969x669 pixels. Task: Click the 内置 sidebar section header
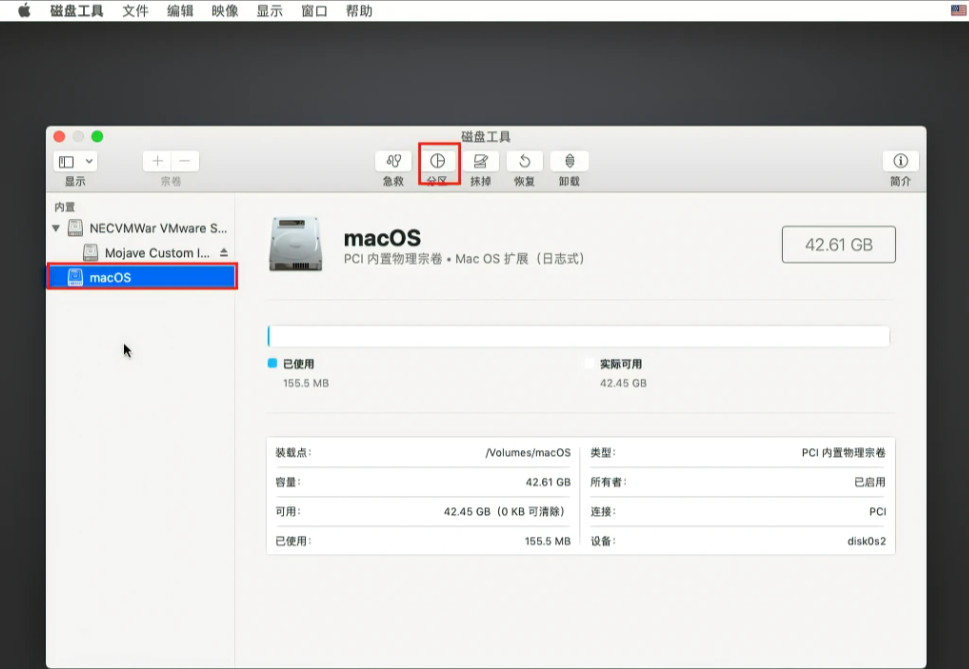[64, 207]
